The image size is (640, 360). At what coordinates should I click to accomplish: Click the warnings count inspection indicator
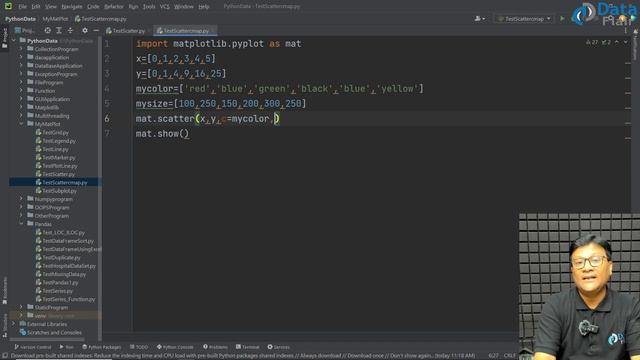[x=592, y=42]
